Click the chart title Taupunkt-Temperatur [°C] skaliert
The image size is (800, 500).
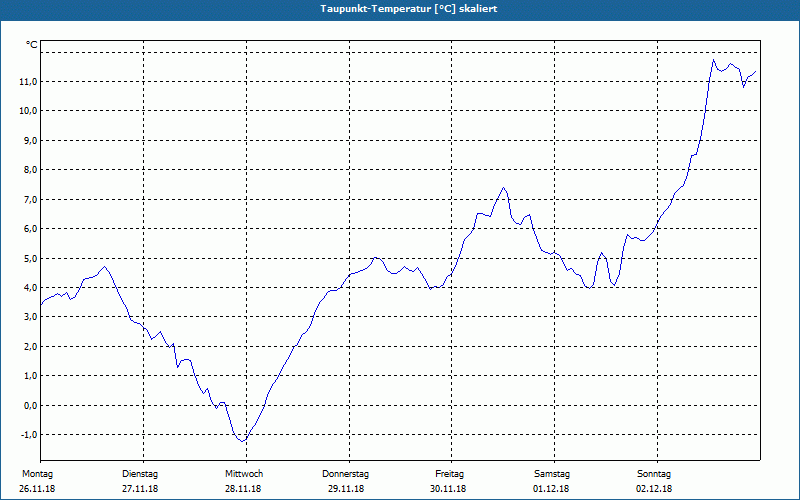coord(409,9)
